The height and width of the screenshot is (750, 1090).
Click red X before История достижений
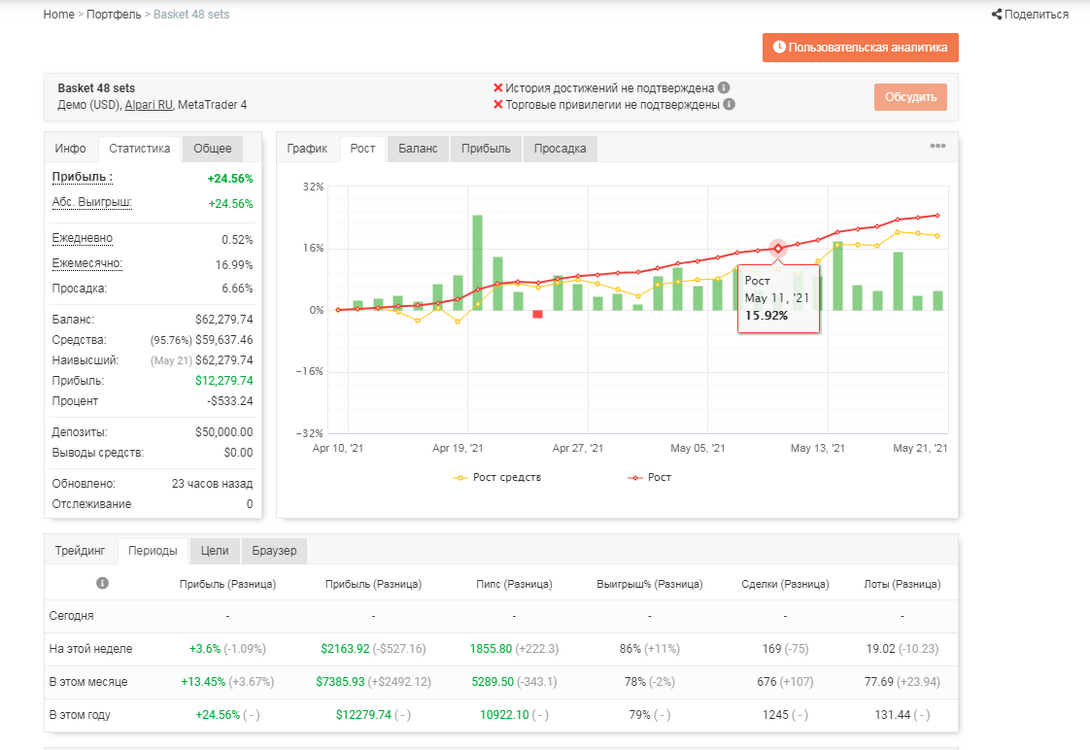(x=498, y=88)
